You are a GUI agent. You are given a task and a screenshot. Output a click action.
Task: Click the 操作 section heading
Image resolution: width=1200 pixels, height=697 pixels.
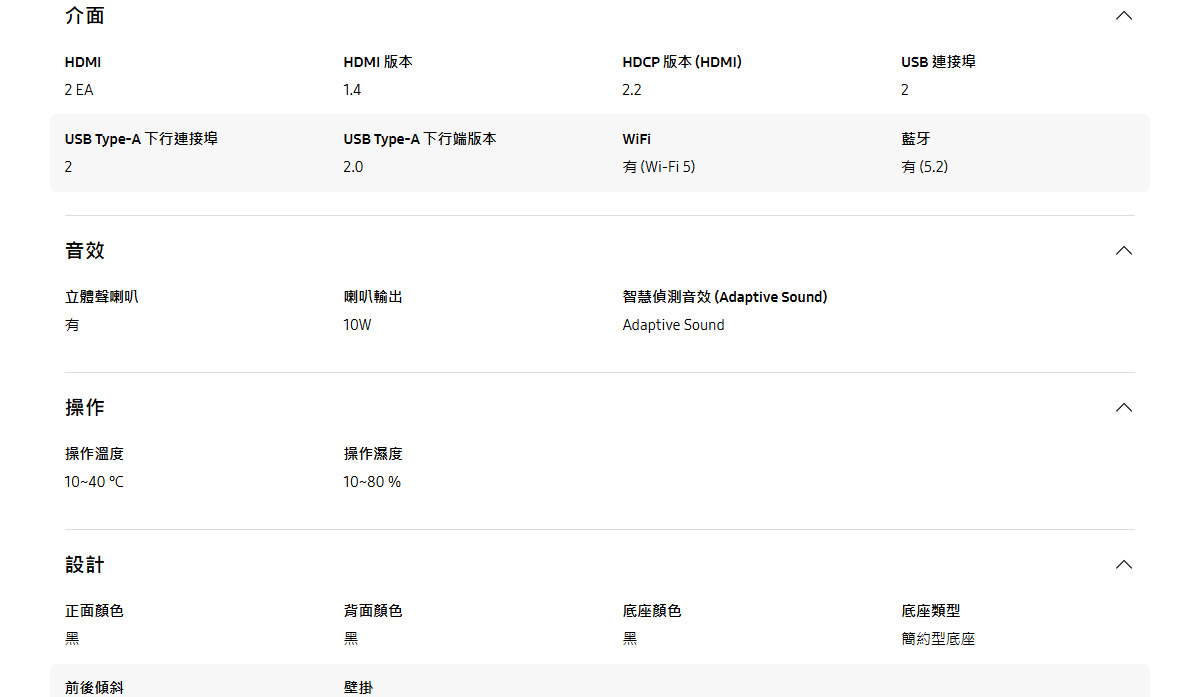[x=85, y=407]
